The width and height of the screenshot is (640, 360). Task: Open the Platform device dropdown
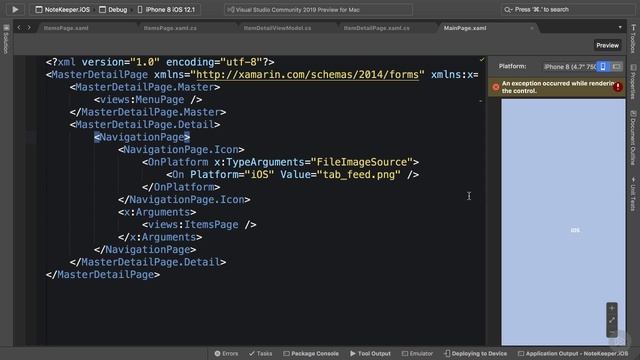[570, 67]
